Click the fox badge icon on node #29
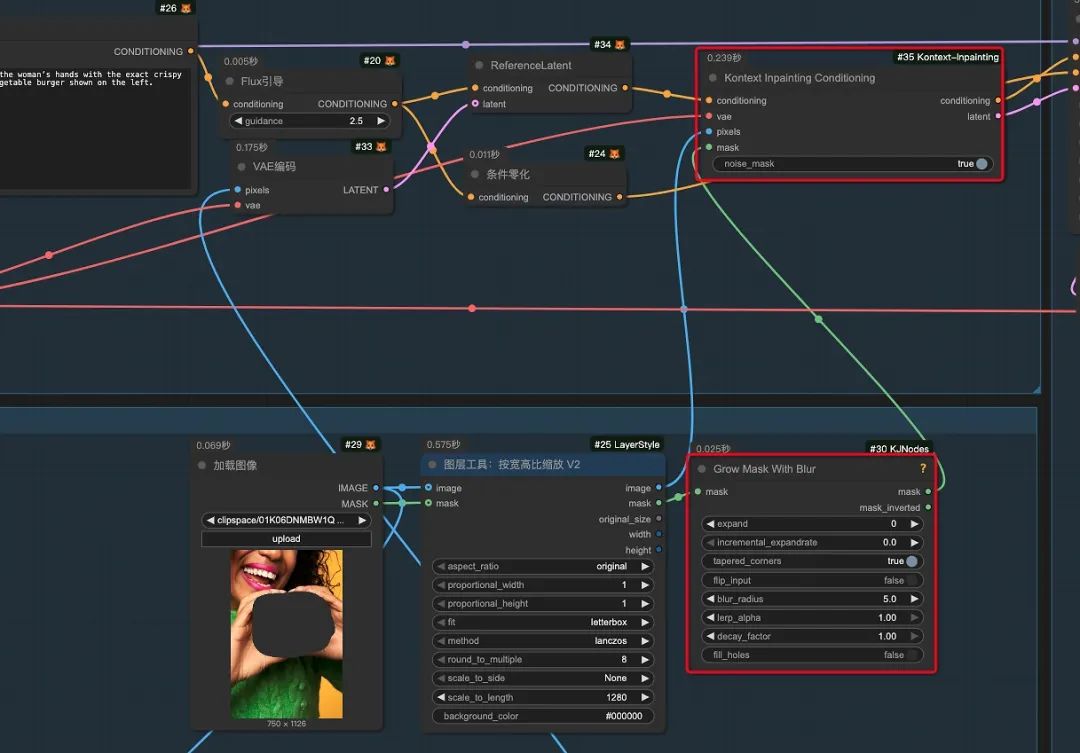 pyautogui.click(x=371, y=445)
